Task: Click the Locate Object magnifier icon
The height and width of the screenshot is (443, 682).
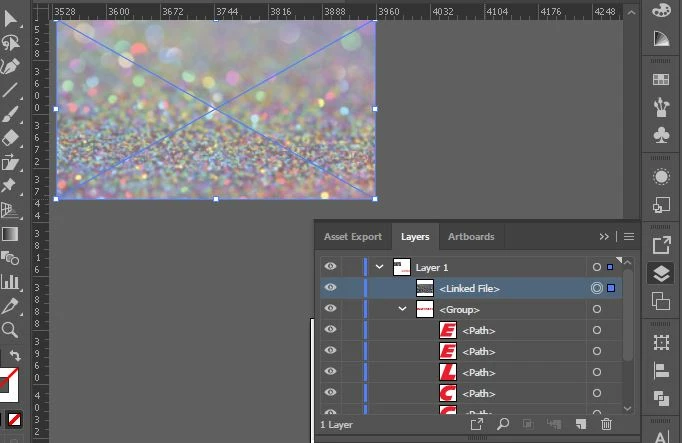Action: coord(503,424)
